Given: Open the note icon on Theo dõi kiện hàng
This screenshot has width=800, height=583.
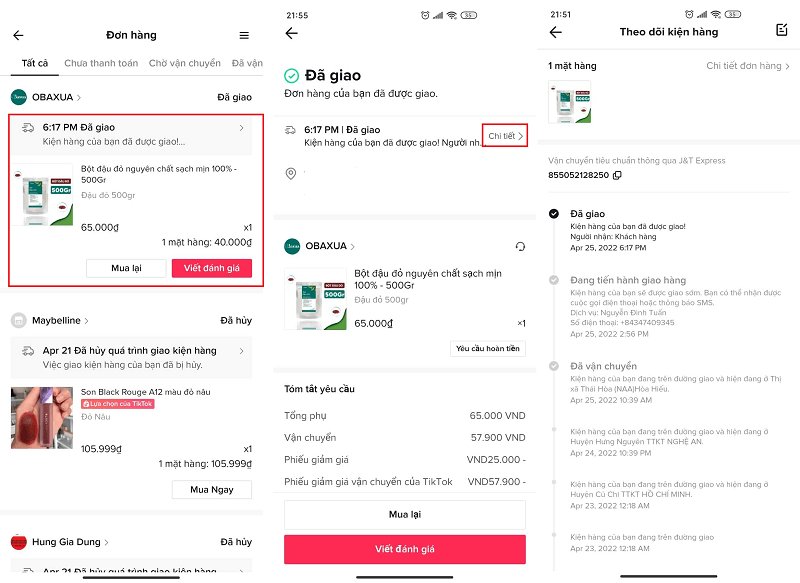Looking at the screenshot, I should (x=782, y=30).
